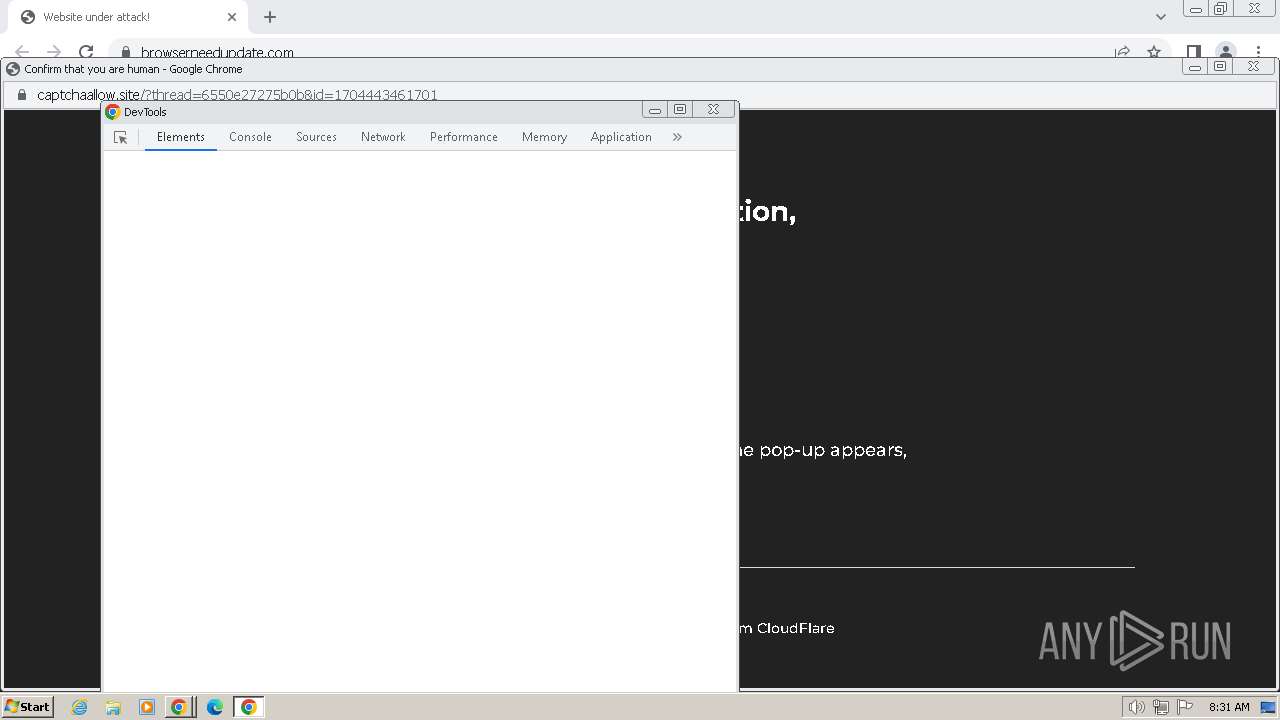Expand the tab search dropdown arrow
The image size is (1280, 720).
tap(1161, 17)
